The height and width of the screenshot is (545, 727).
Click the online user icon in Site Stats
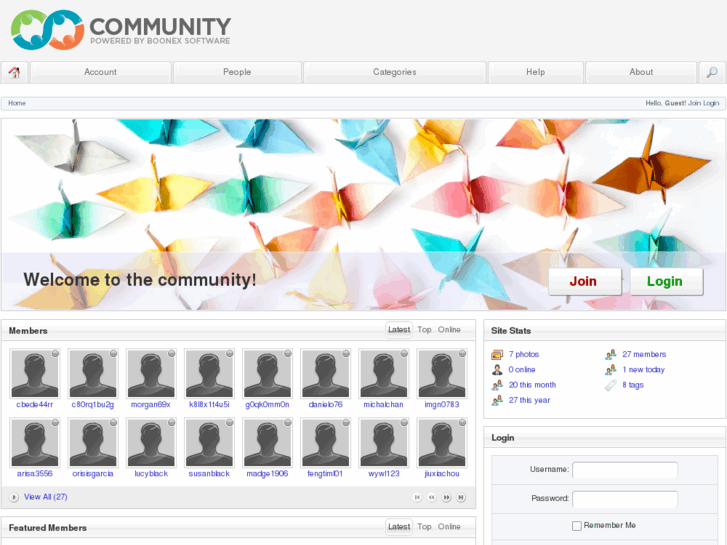click(497, 370)
